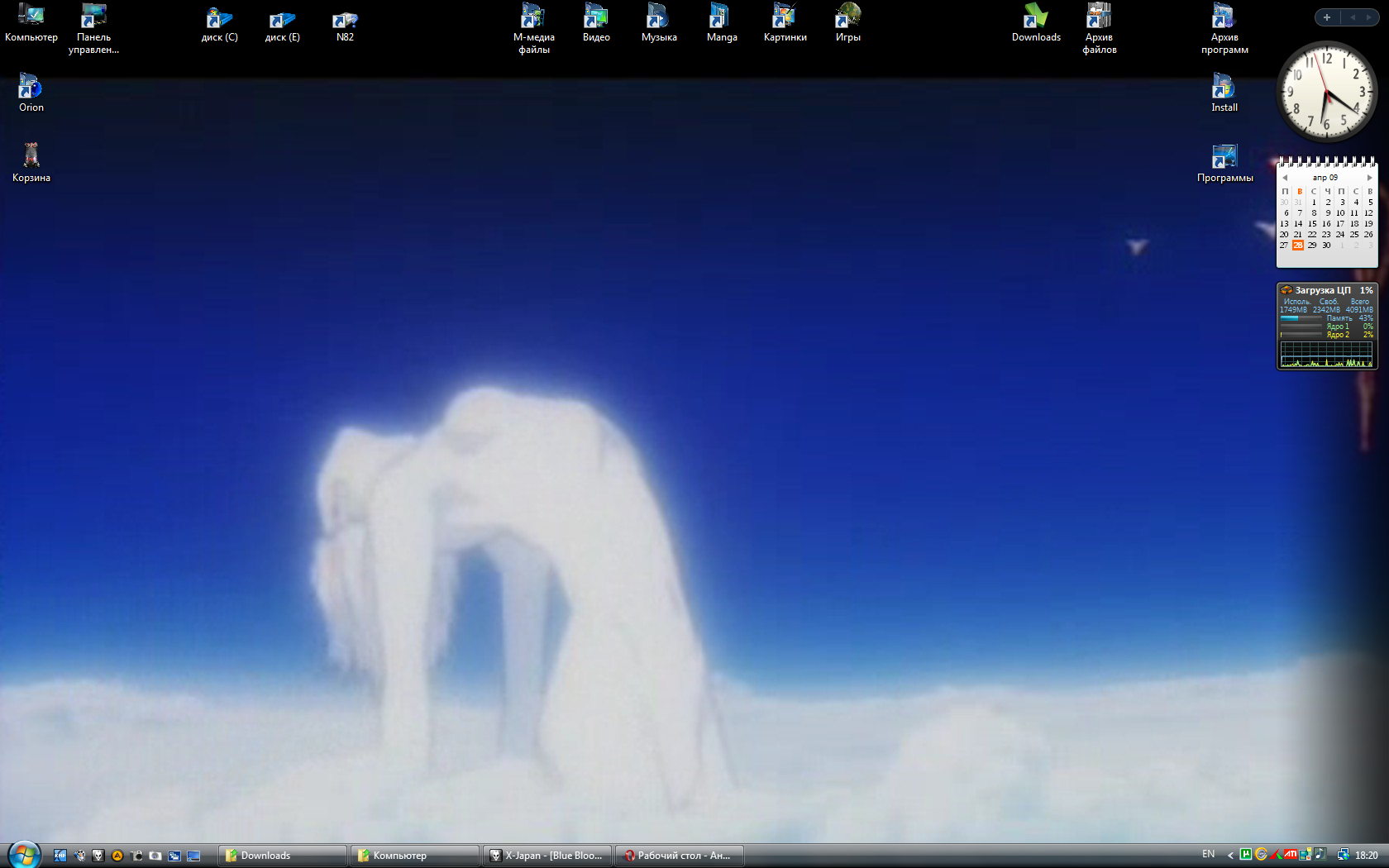This screenshot has width=1389, height=868.
Task: Click Switch between windows quick launch icon
Action: point(174,856)
